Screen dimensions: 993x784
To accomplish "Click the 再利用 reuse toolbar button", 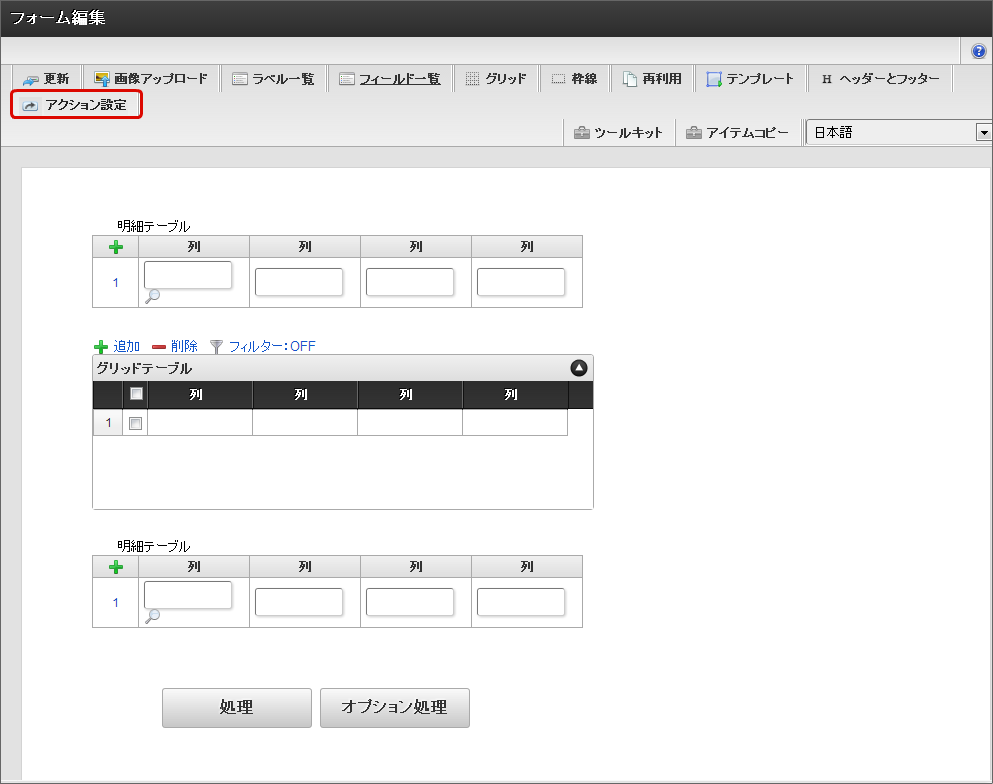I will click(x=652, y=79).
